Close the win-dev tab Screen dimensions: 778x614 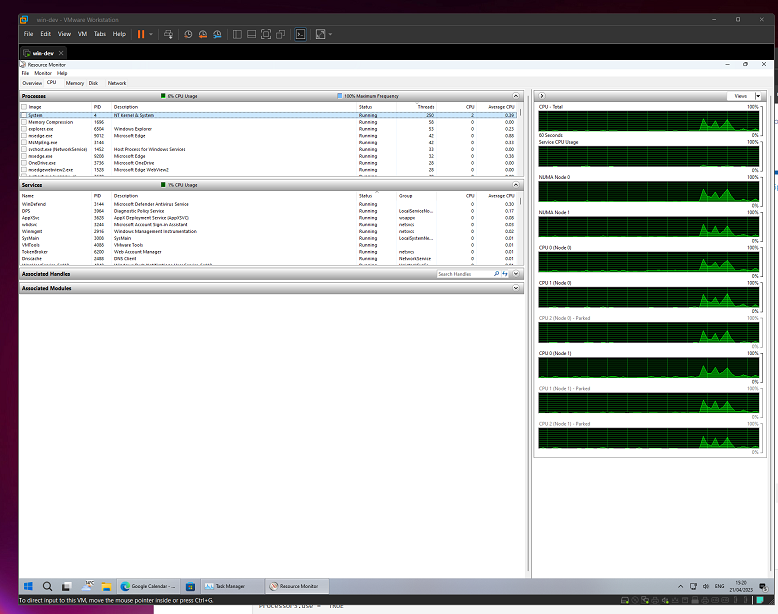click(61, 53)
